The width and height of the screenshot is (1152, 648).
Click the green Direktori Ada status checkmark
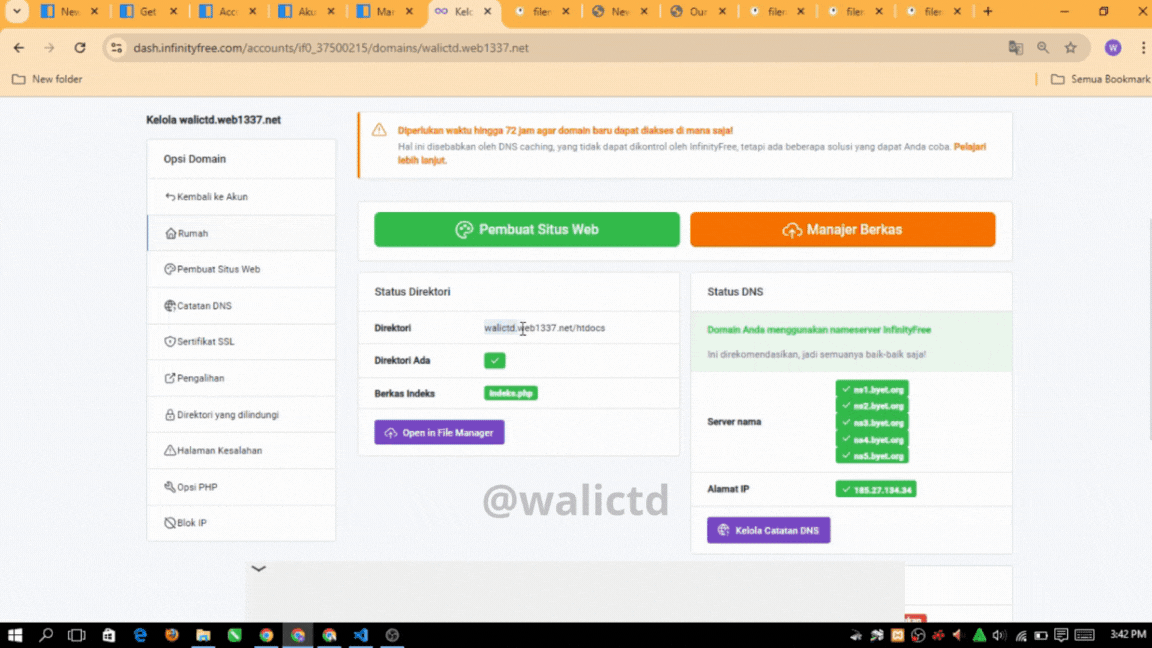coord(494,360)
